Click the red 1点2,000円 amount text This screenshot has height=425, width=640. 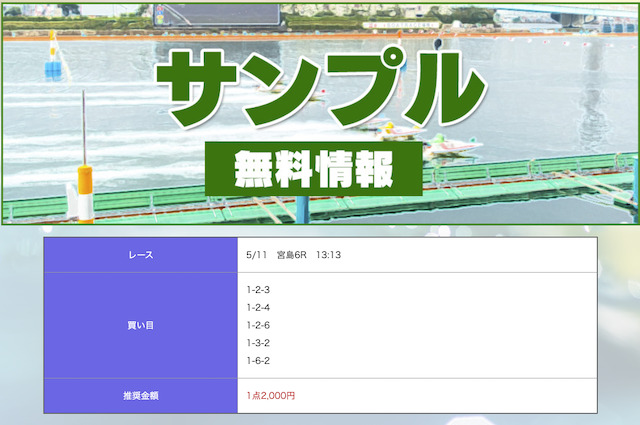click(271, 396)
